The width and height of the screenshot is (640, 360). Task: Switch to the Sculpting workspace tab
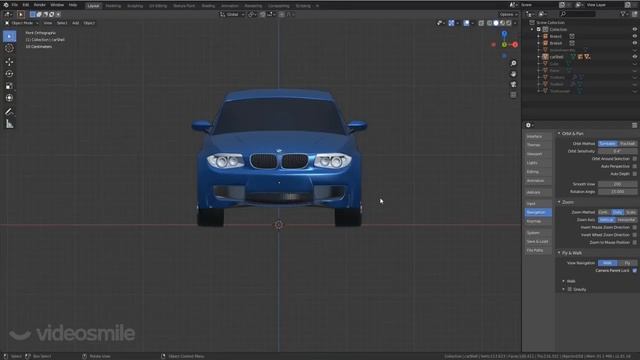point(135,6)
